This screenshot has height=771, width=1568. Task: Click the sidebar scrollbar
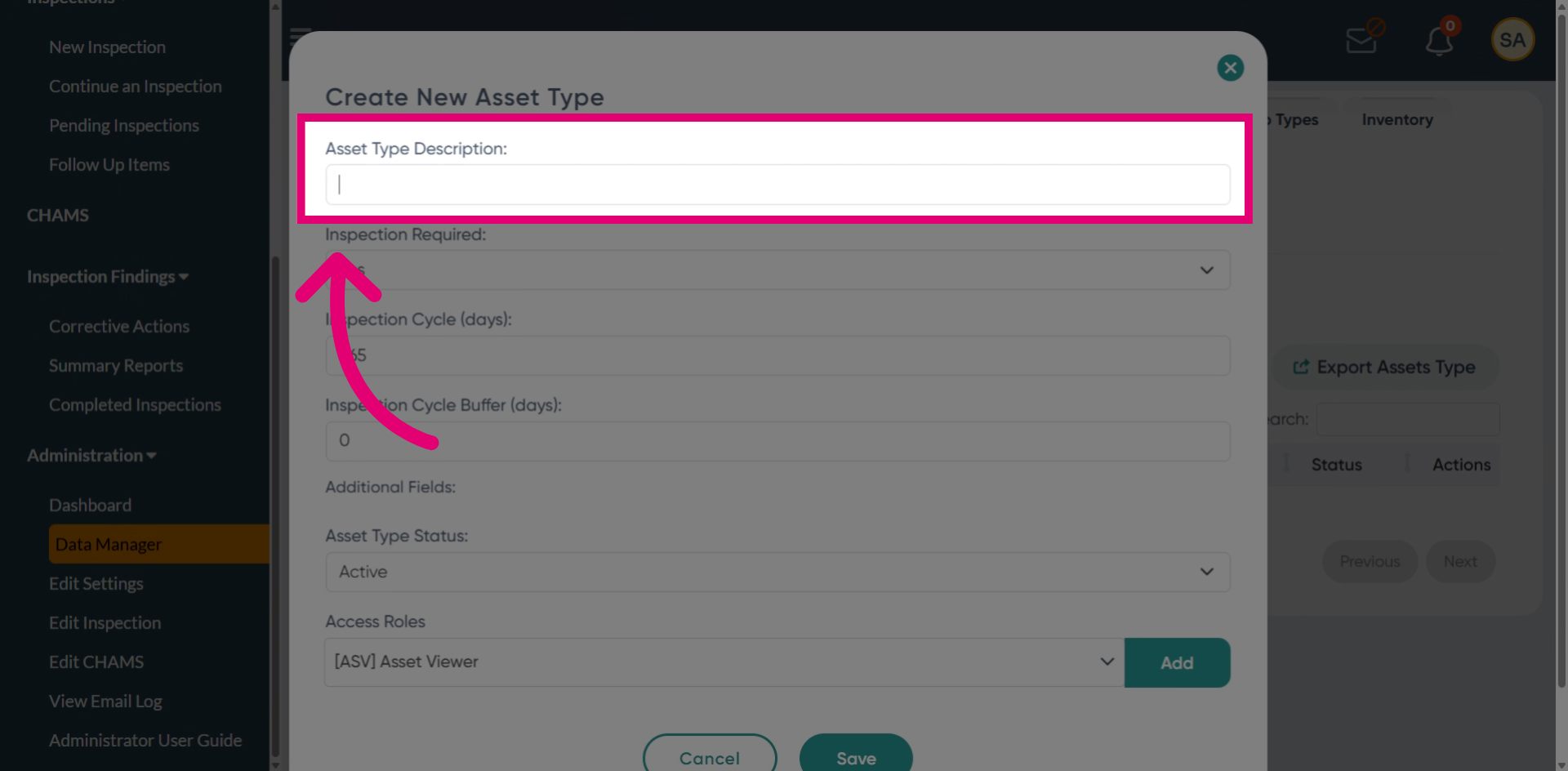(x=275, y=506)
